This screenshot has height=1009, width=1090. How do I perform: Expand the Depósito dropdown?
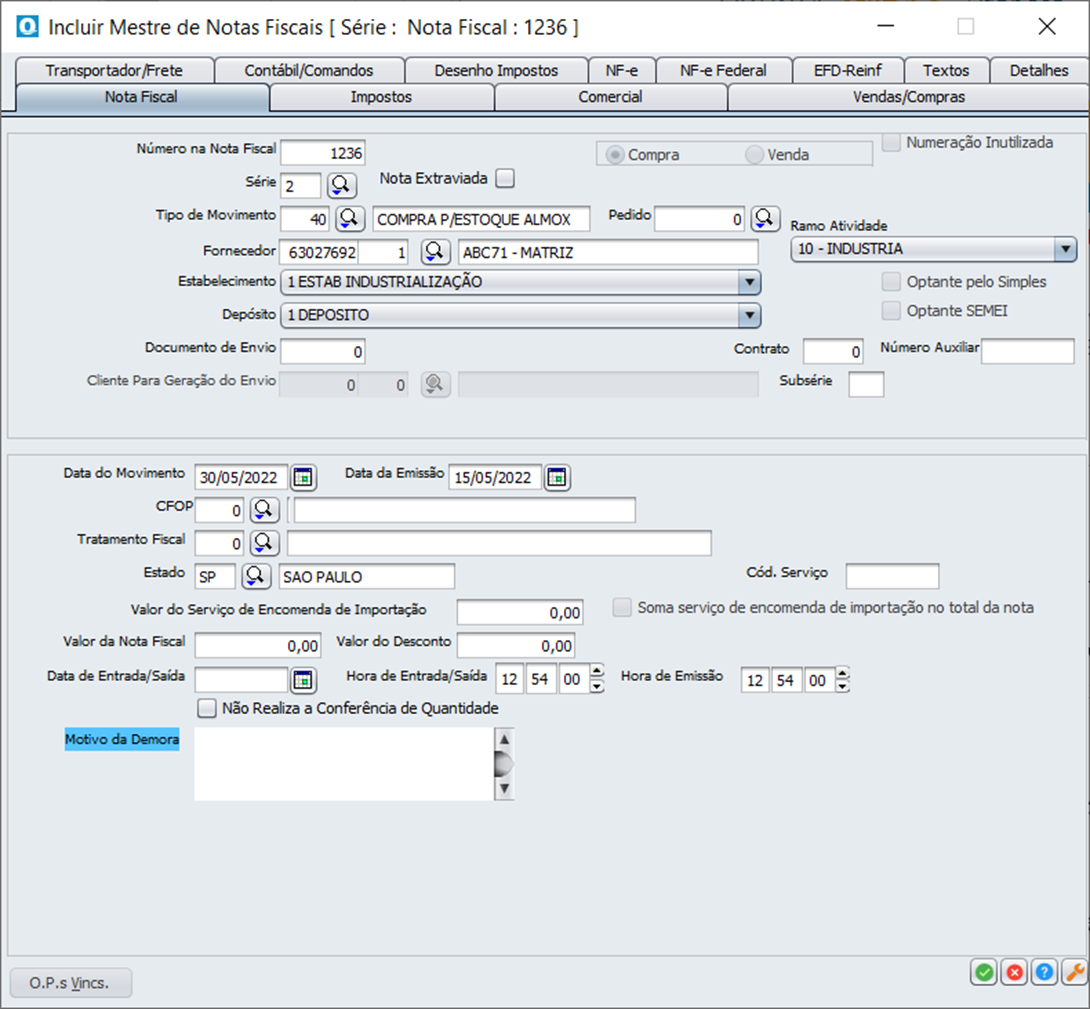coord(749,316)
